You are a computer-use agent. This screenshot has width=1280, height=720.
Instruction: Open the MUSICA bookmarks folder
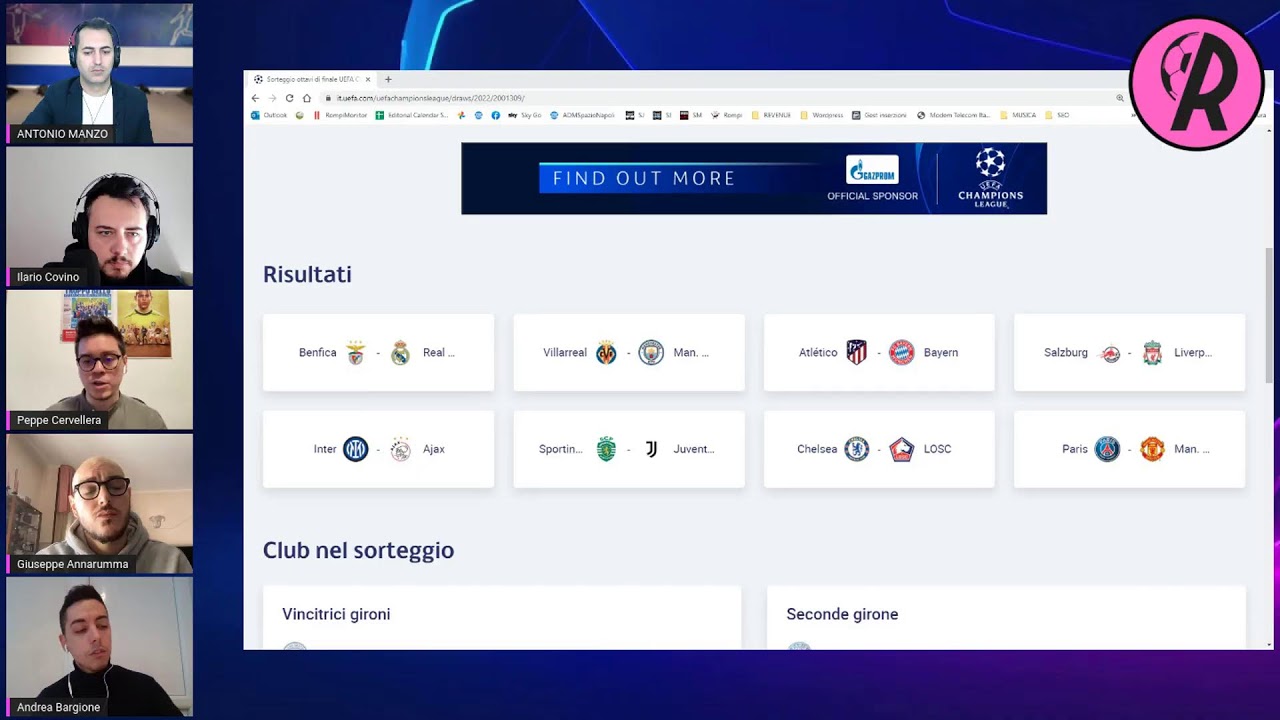(1018, 115)
